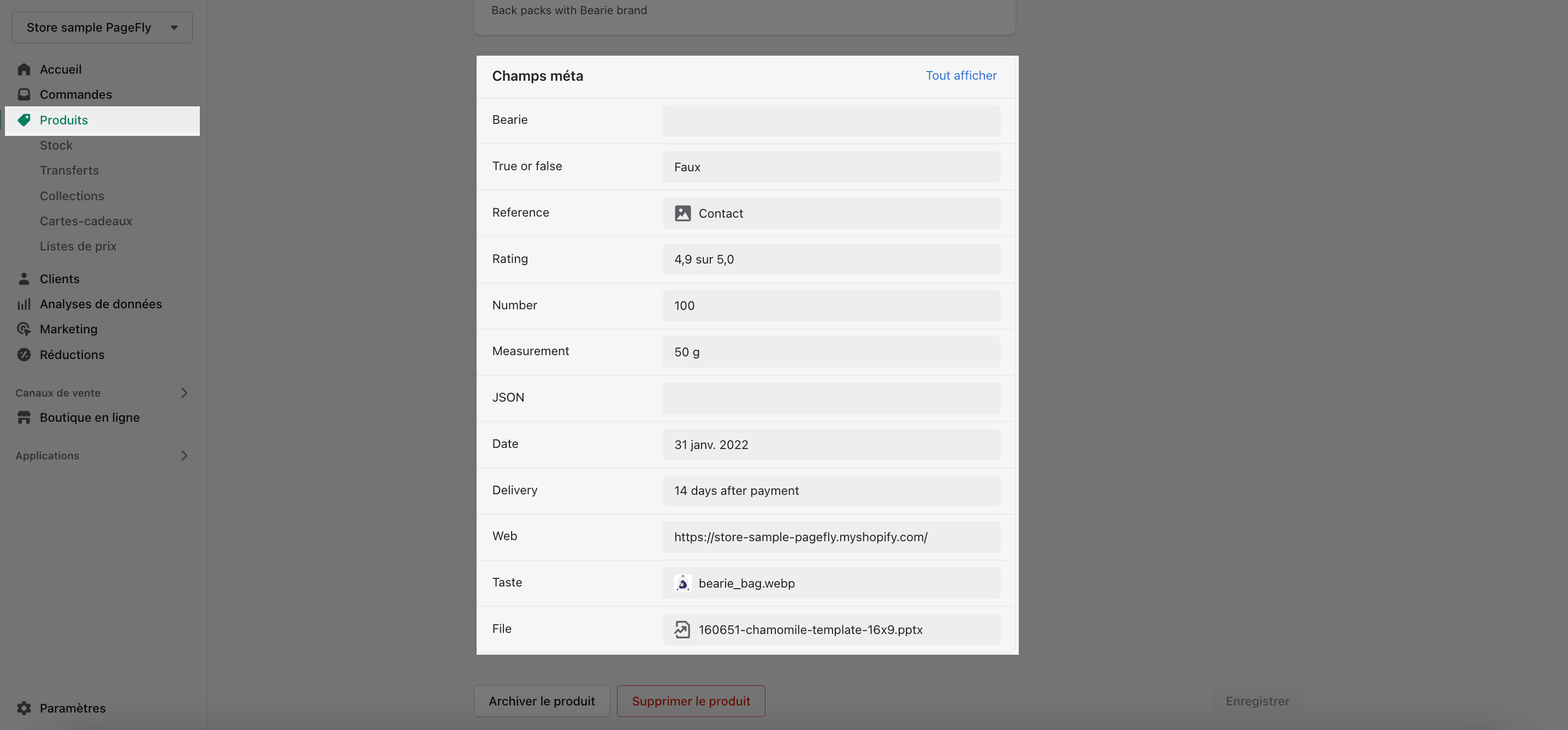Click the Paramètres gear icon
The height and width of the screenshot is (730, 1568).
point(23,708)
